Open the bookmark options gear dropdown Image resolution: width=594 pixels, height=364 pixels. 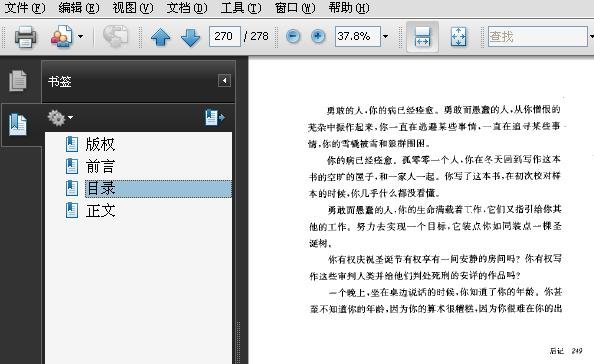coord(60,118)
